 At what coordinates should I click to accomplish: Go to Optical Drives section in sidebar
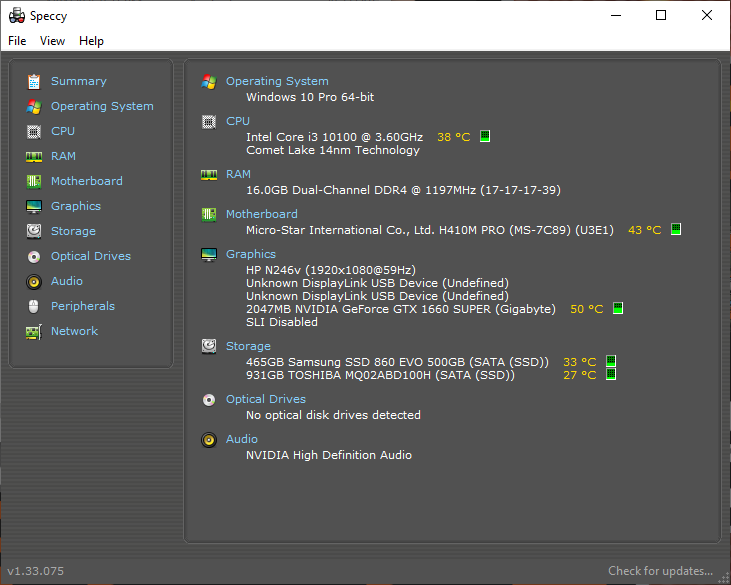pyautogui.click(x=91, y=256)
